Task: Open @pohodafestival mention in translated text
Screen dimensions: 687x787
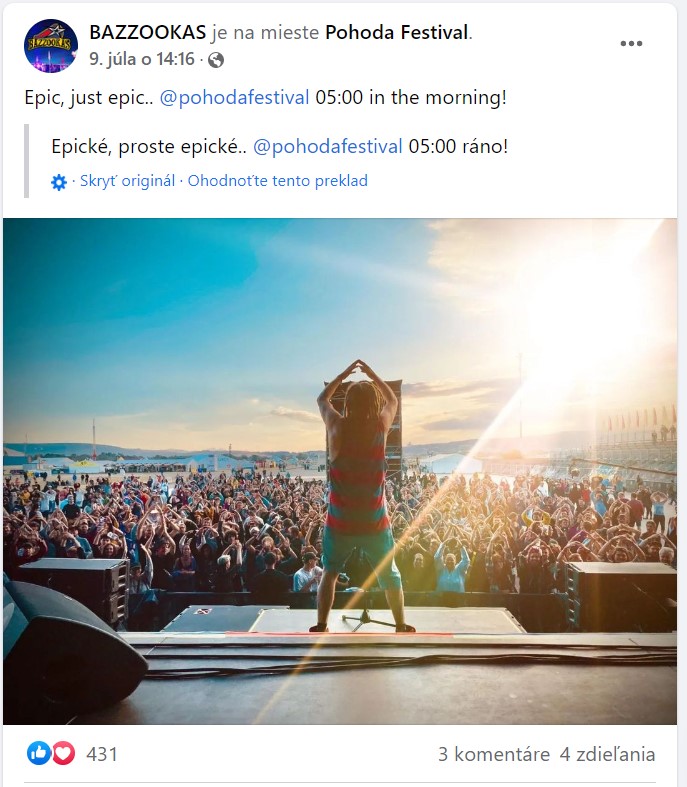Action: point(328,147)
